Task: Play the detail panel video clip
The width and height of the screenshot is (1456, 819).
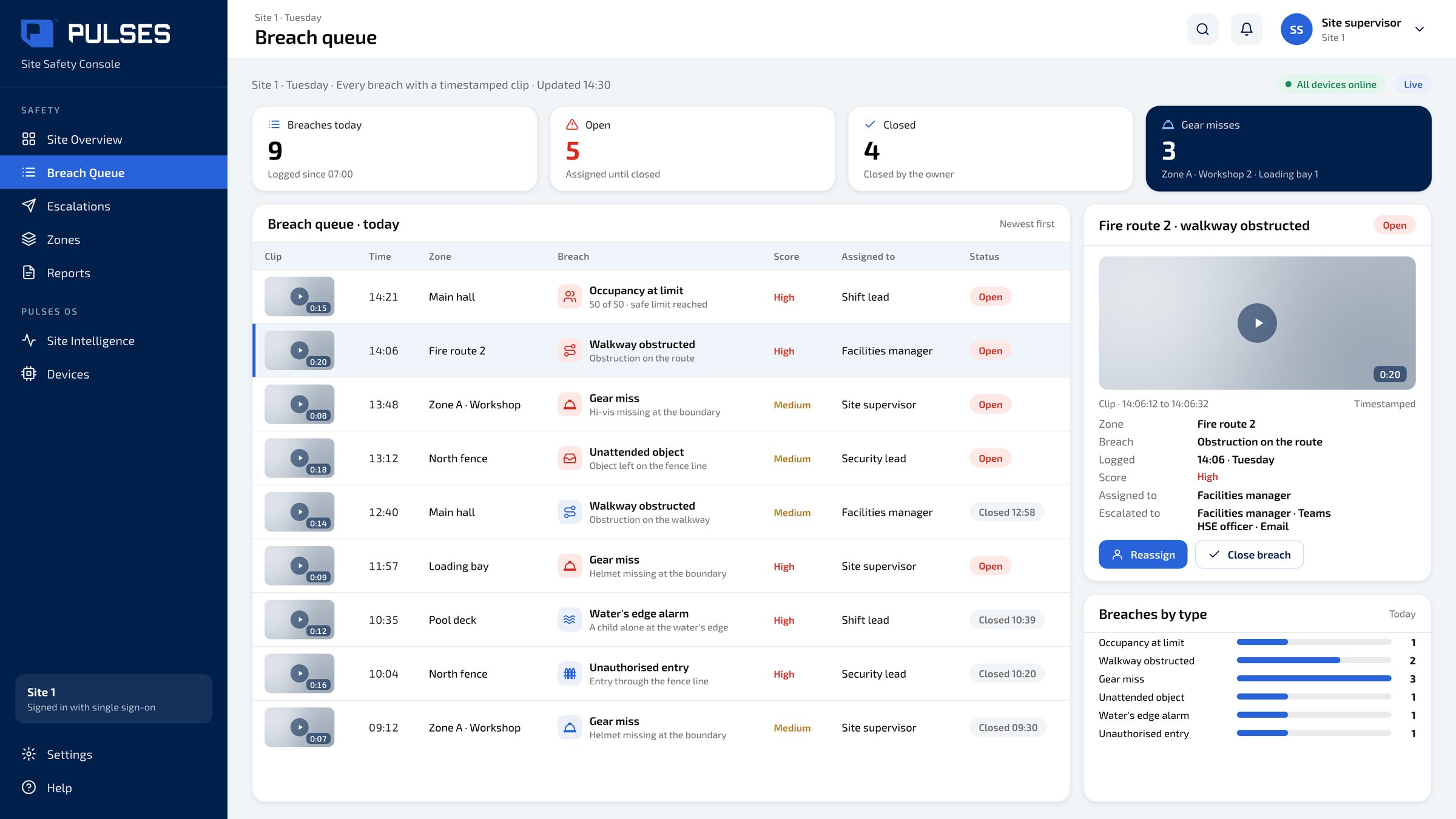Action: click(1257, 323)
